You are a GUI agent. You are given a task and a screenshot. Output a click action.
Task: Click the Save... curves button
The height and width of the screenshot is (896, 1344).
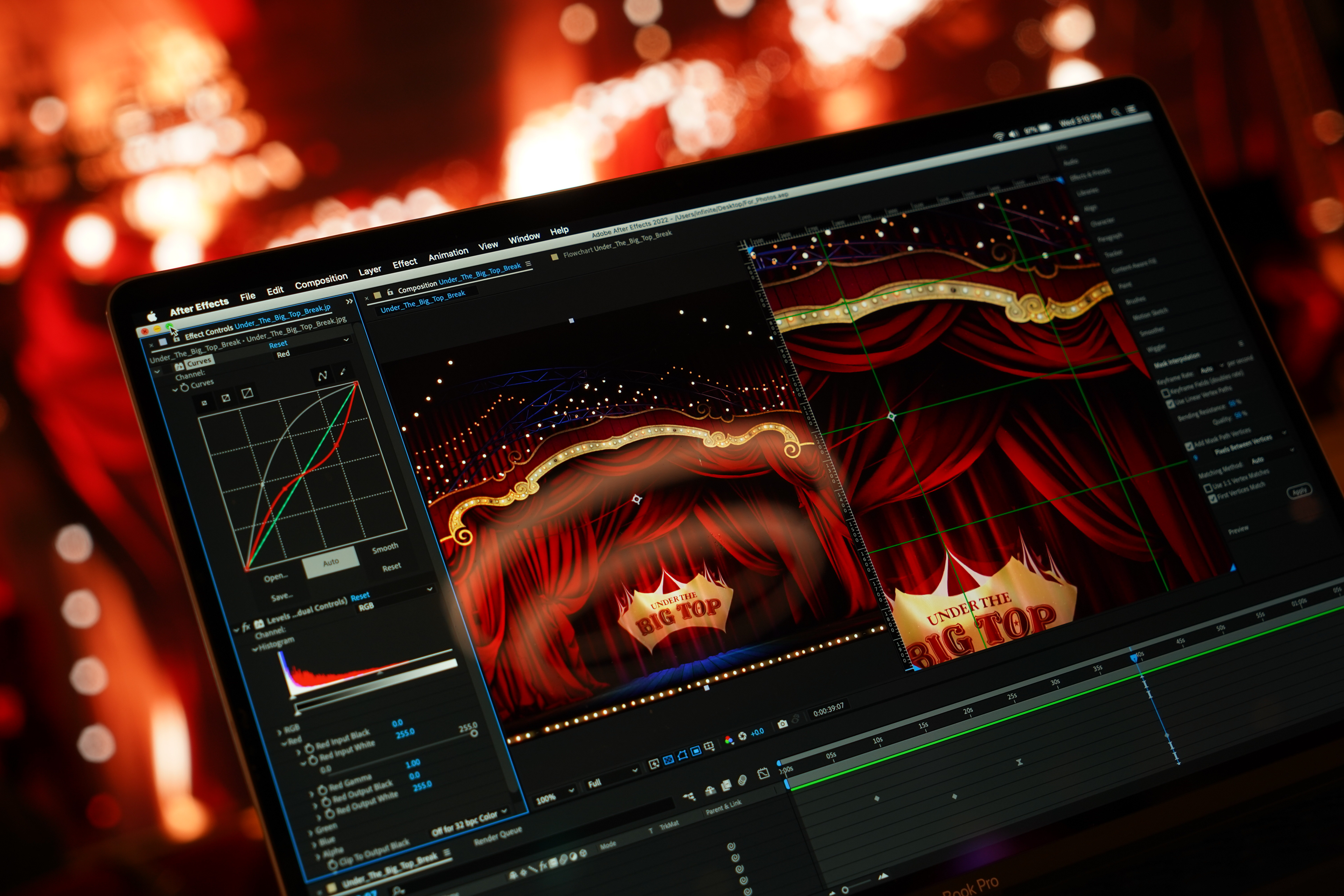tap(282, 596)
